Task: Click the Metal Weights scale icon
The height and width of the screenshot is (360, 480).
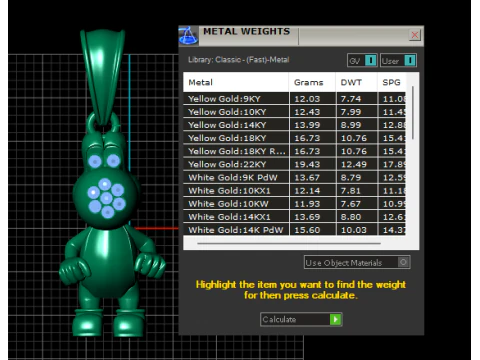Action: point(188,35)
